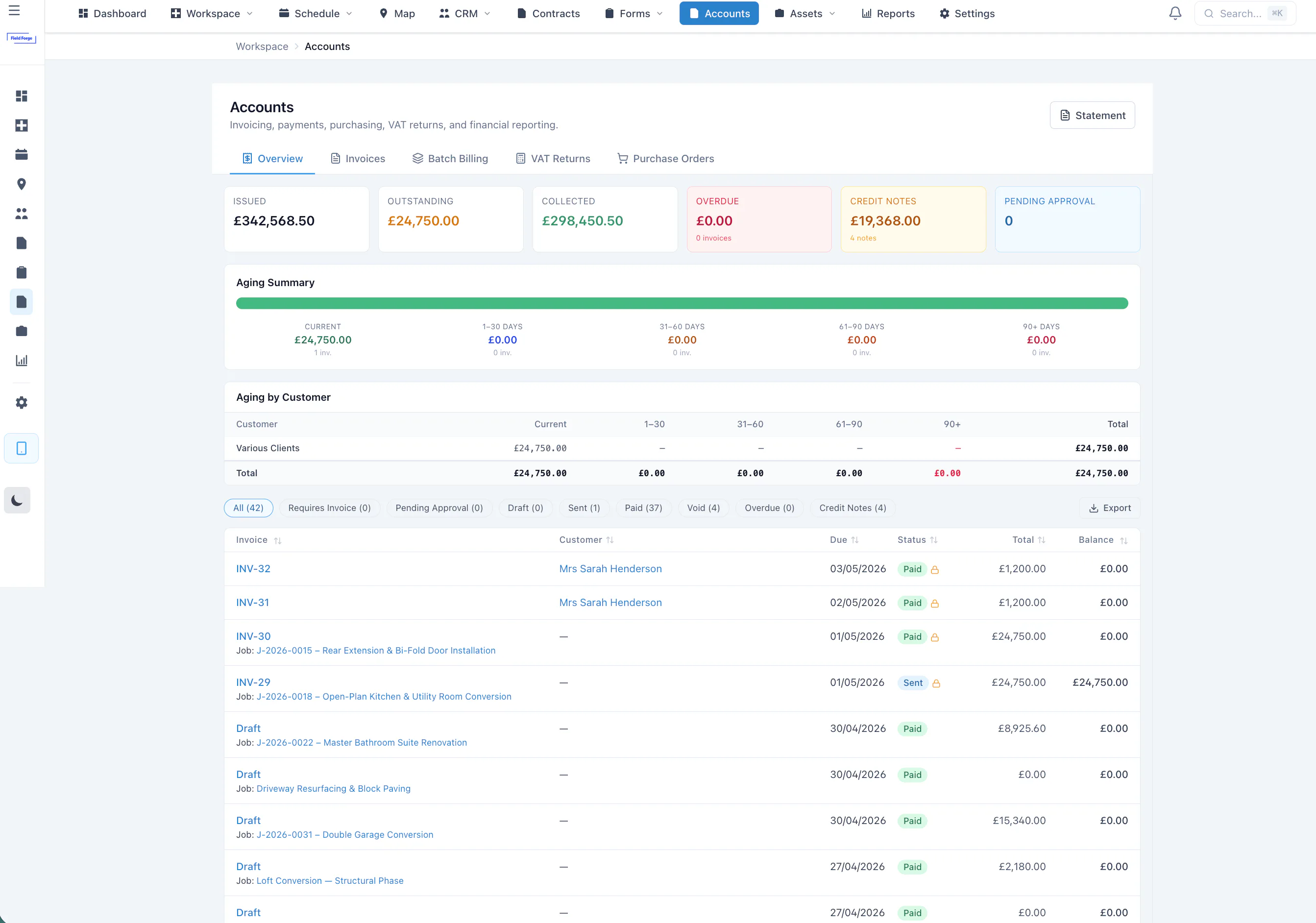The width and height of the screenshot is (1316, 923).
Task: Open sidebar settings gear icon
Action: click(21, 402)
